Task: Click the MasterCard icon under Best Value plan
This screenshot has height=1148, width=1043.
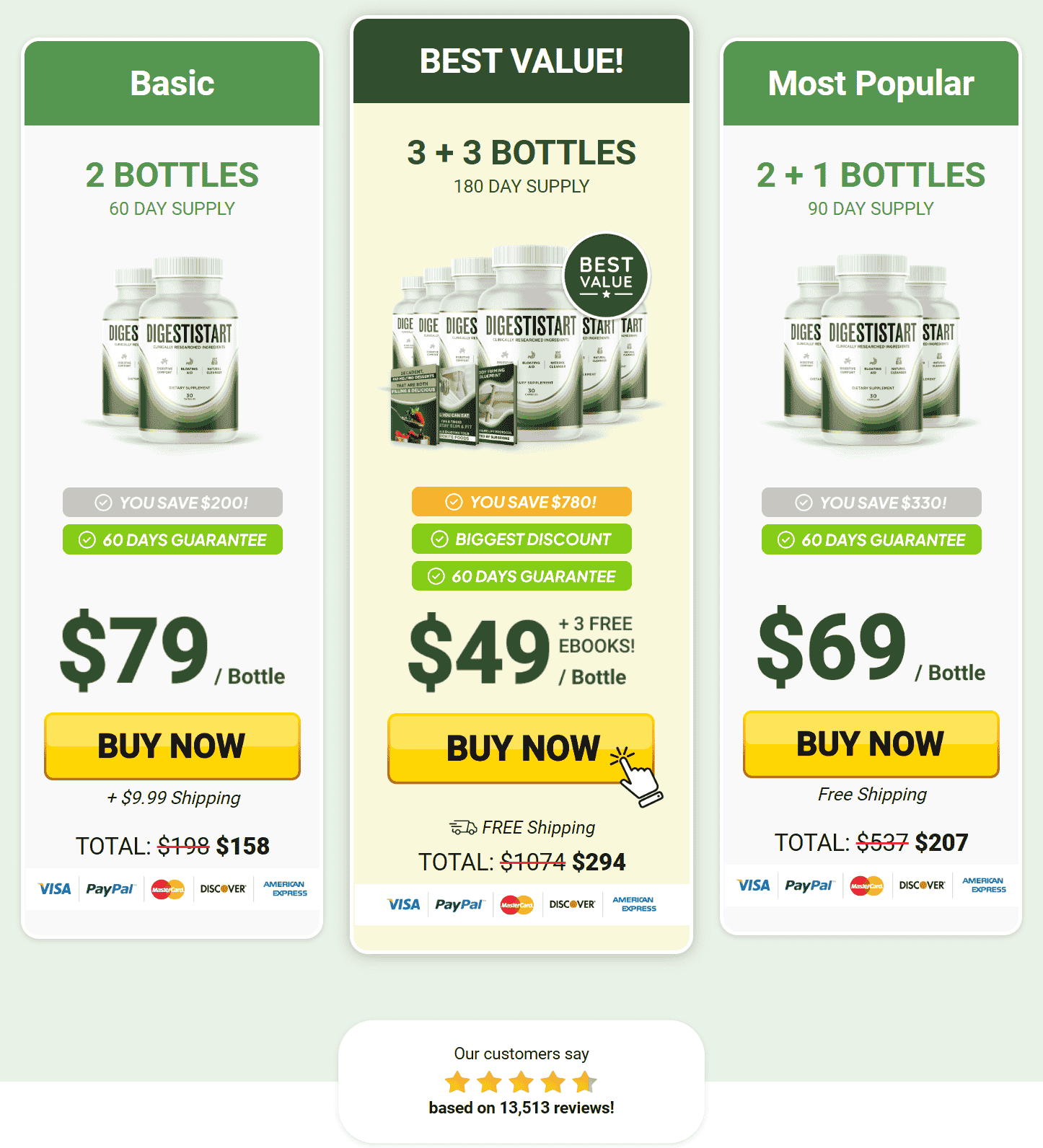Action: (517, 905)
